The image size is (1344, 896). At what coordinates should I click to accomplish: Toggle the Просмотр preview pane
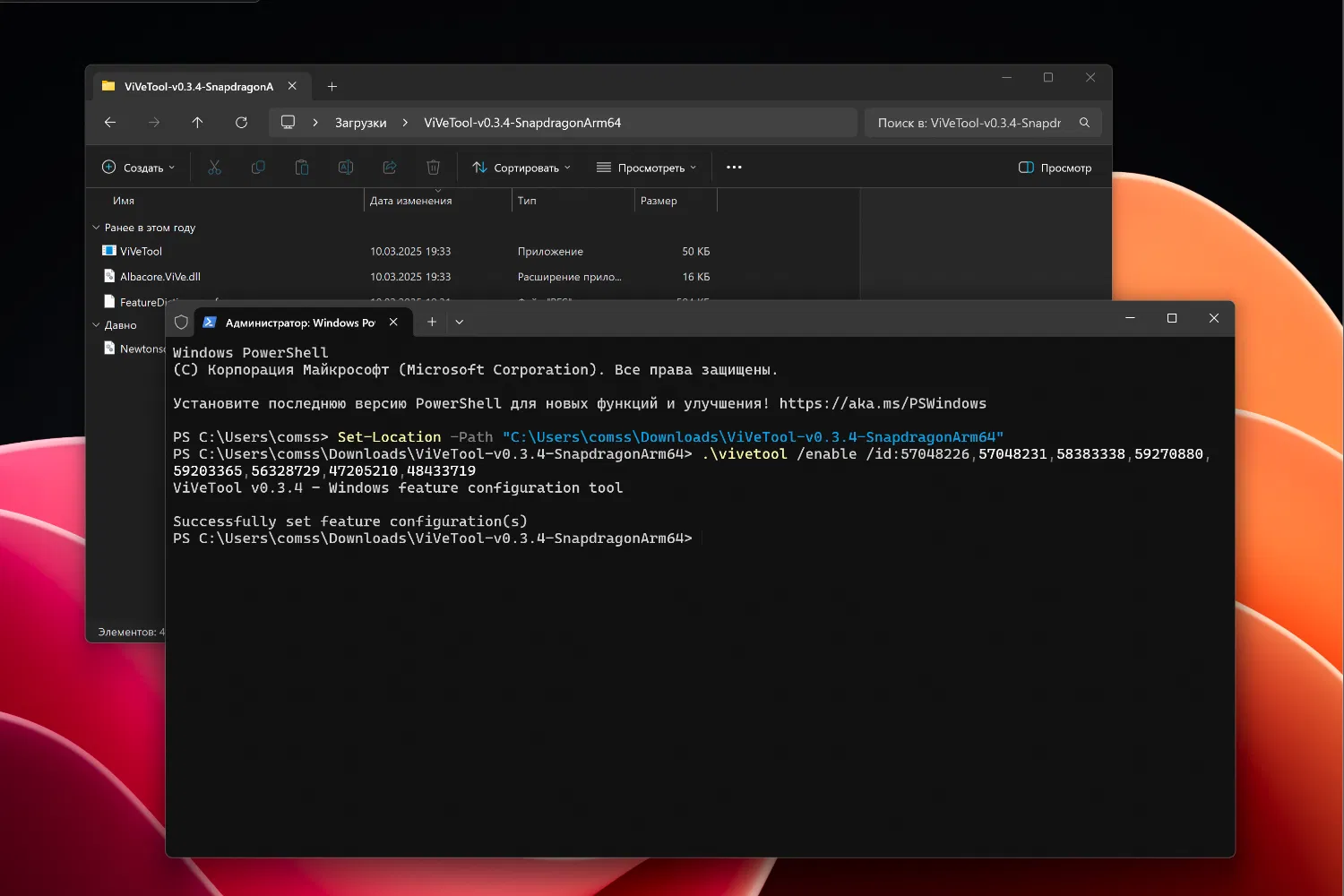point(1055,168)
